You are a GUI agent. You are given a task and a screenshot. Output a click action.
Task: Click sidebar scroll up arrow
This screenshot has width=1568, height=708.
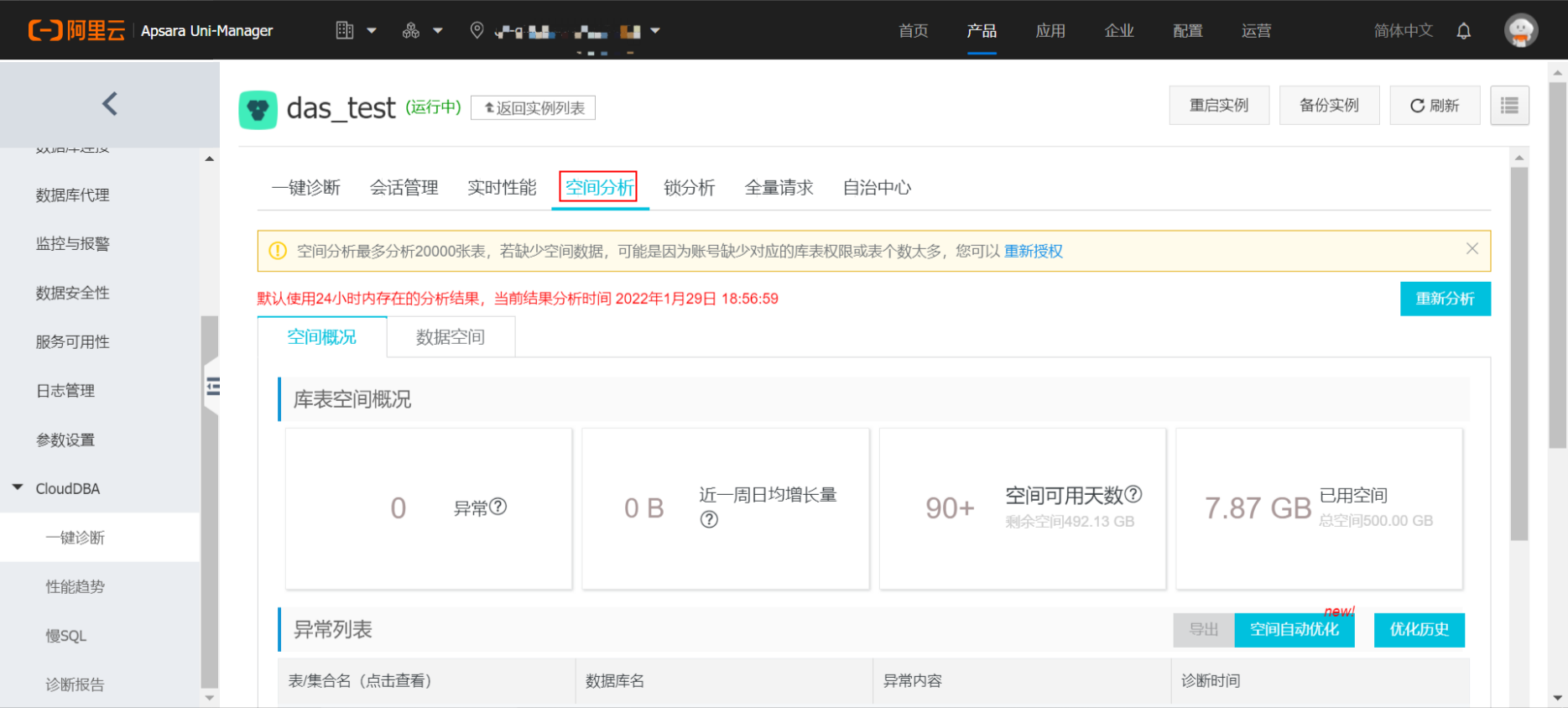click(210, 158)
